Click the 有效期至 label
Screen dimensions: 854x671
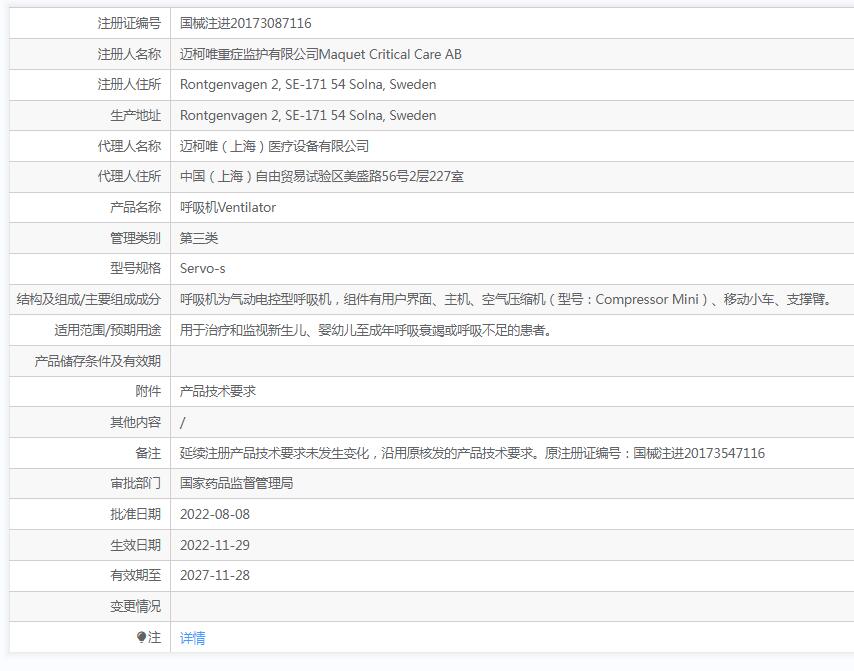click(x=136, y=575)
